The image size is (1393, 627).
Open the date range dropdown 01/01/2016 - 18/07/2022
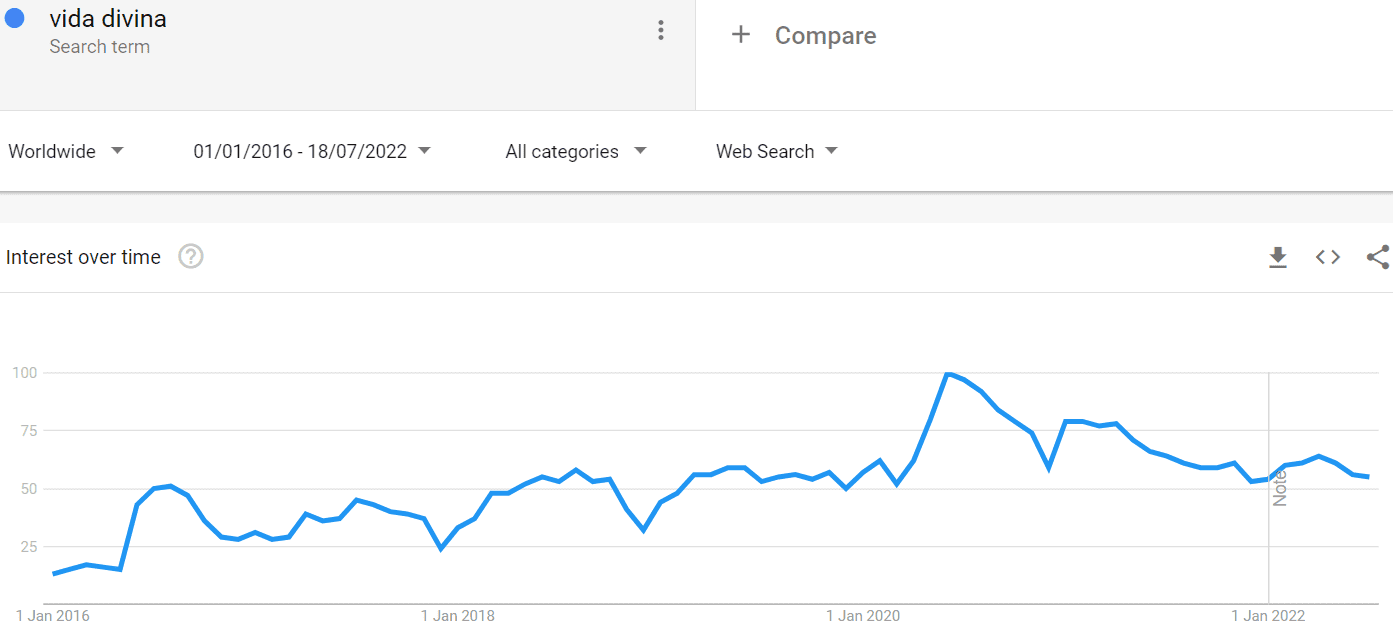pos(312,151)
